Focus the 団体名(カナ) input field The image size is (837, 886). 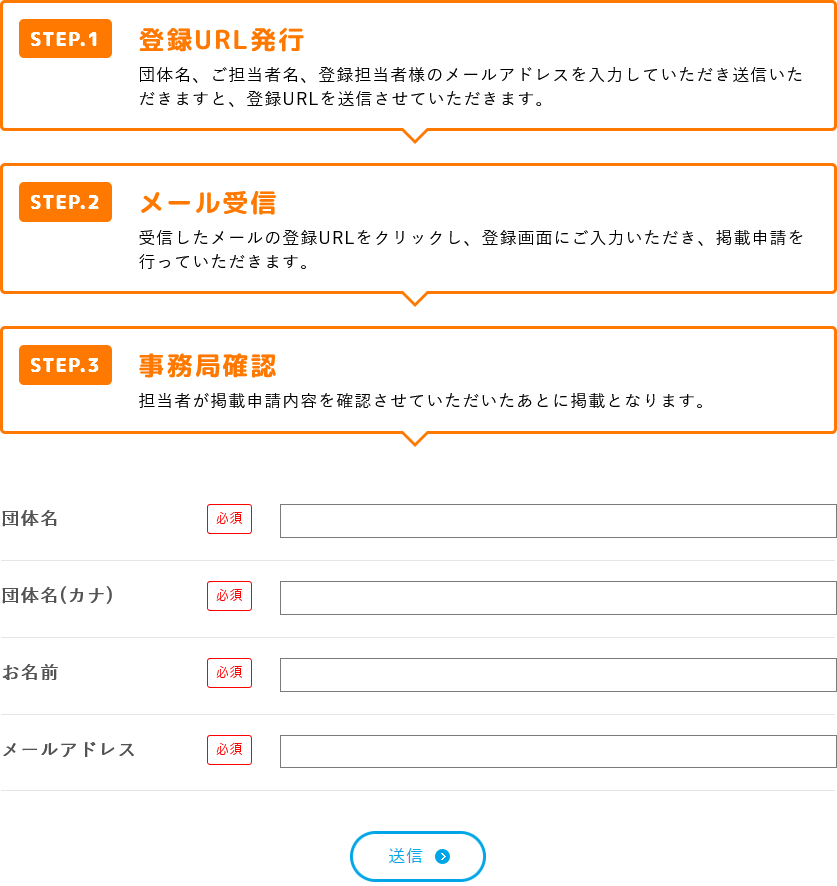point(558,597)
